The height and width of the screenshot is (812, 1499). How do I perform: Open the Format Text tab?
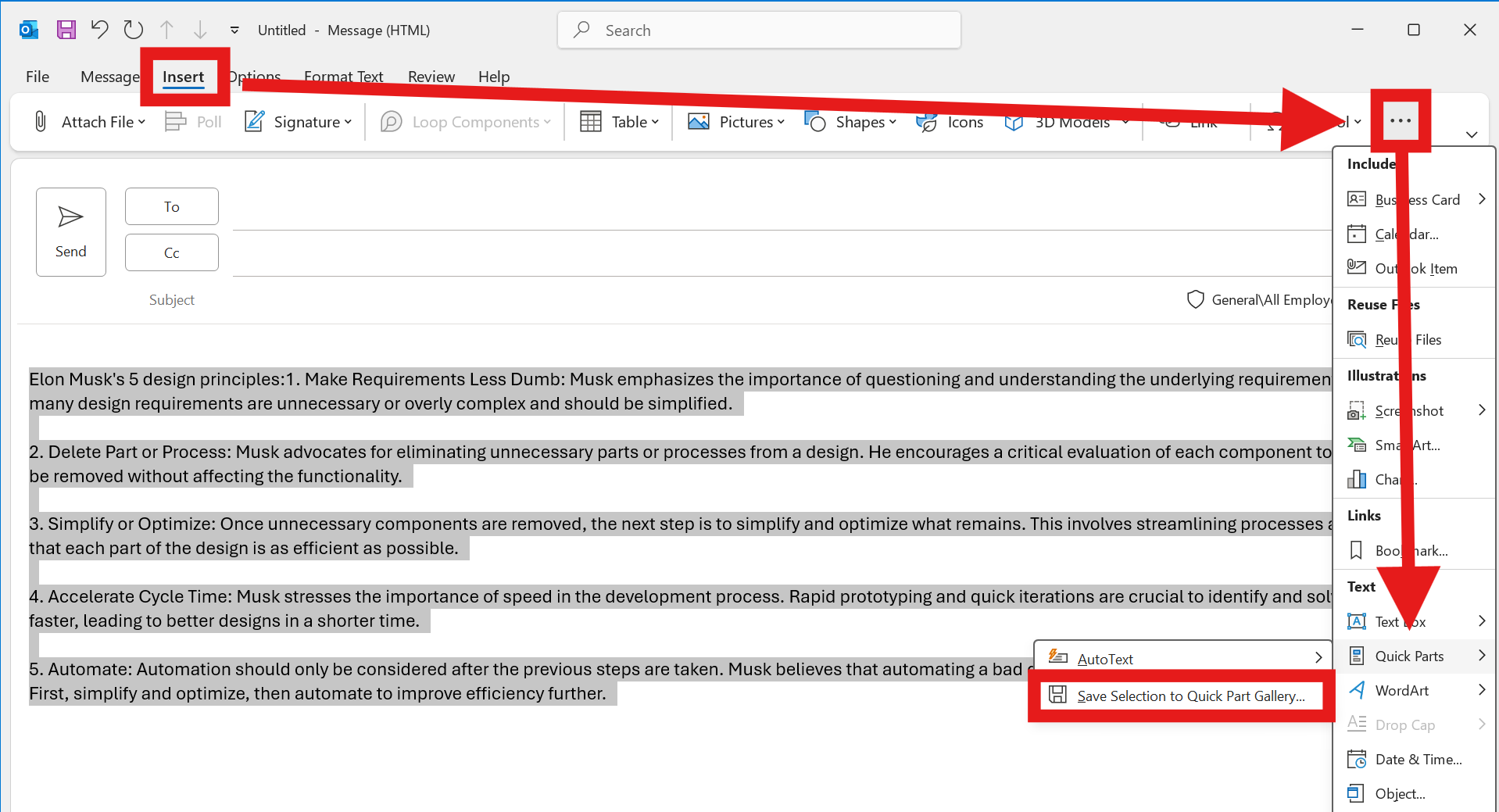344,77
